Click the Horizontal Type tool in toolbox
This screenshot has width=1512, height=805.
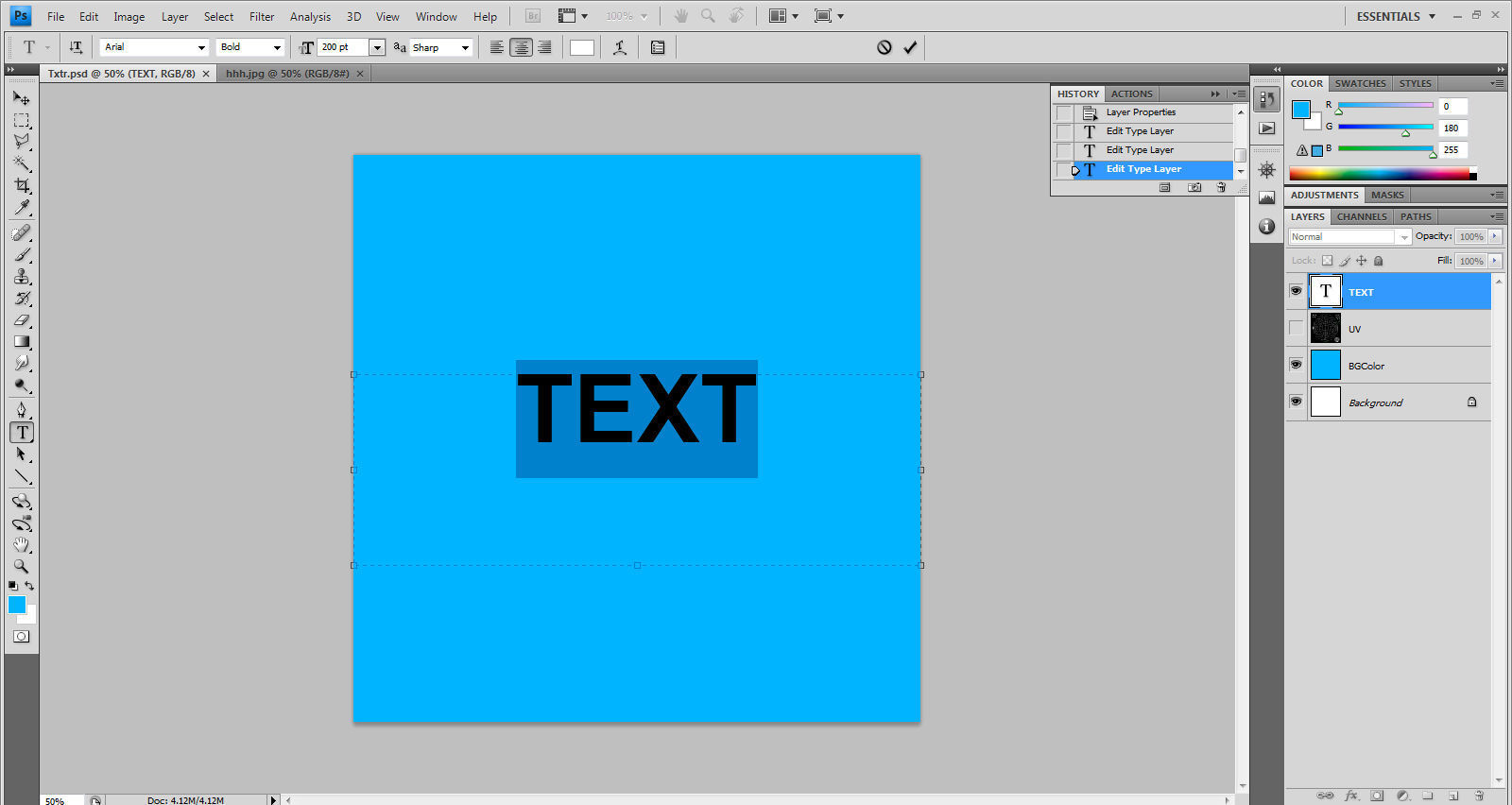tap(22, 432)
